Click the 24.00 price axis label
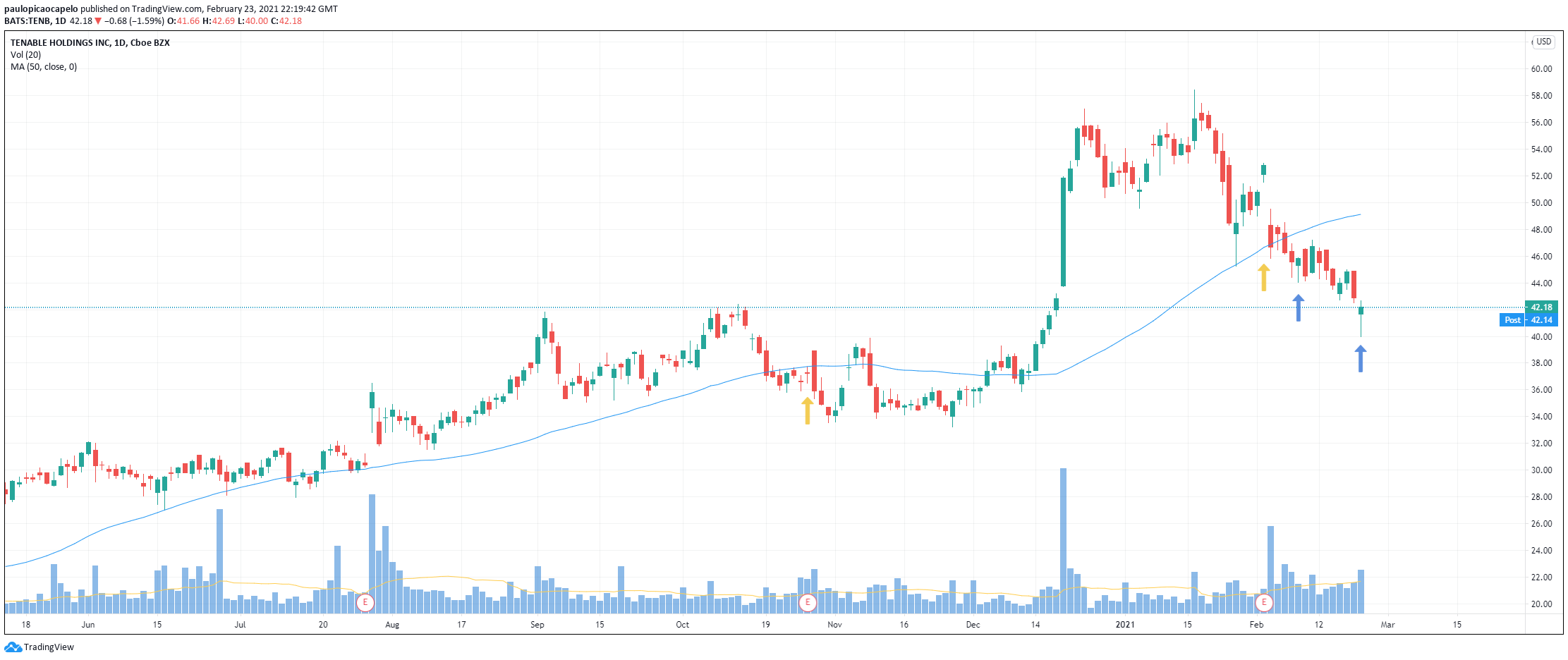Image resolution: width=1568 pixels, height=660 pixels. (1541, 551)
